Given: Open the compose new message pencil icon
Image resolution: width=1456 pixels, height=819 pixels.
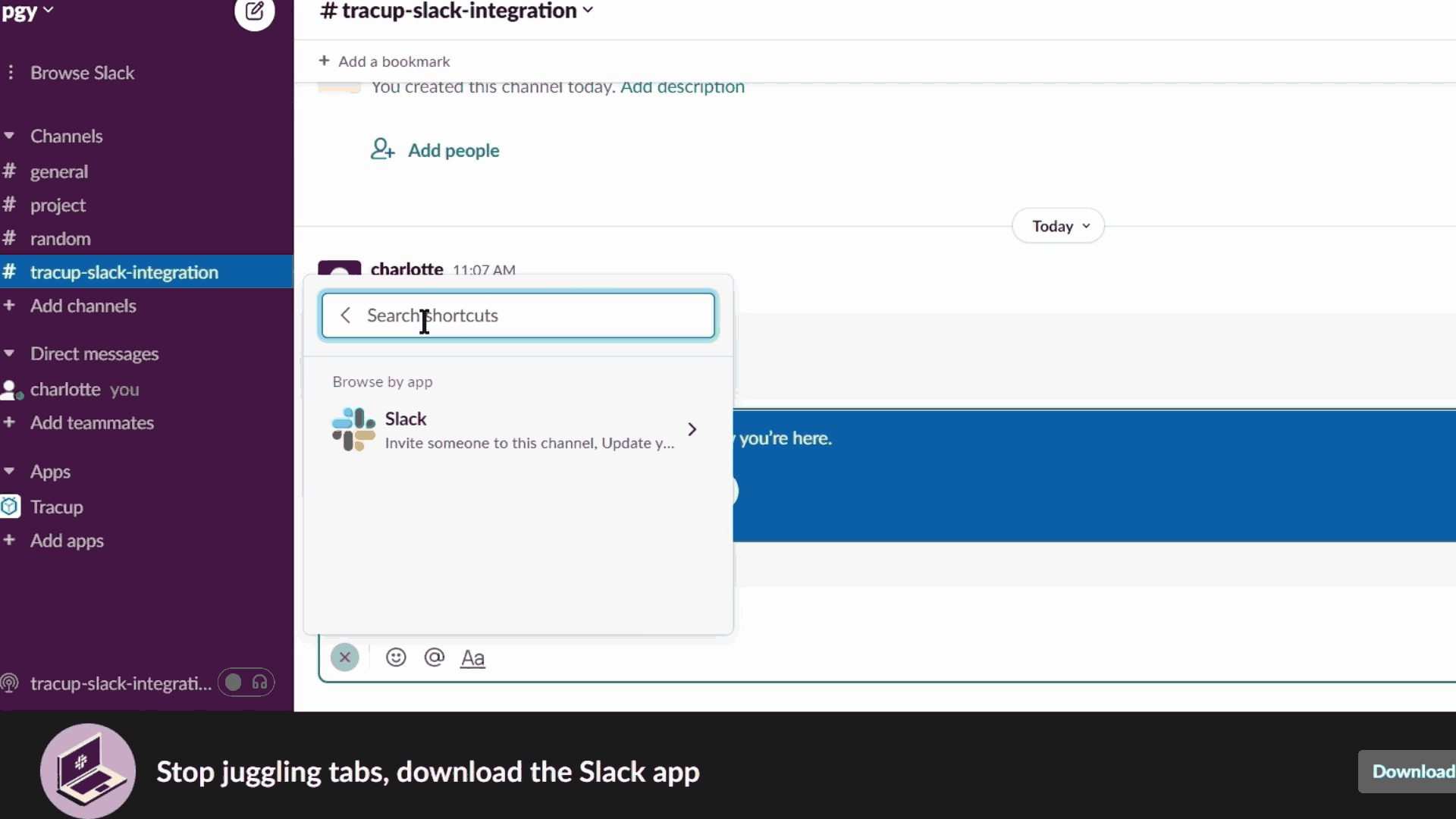Looking at the screenshot, I should click(x=255, y=13).
